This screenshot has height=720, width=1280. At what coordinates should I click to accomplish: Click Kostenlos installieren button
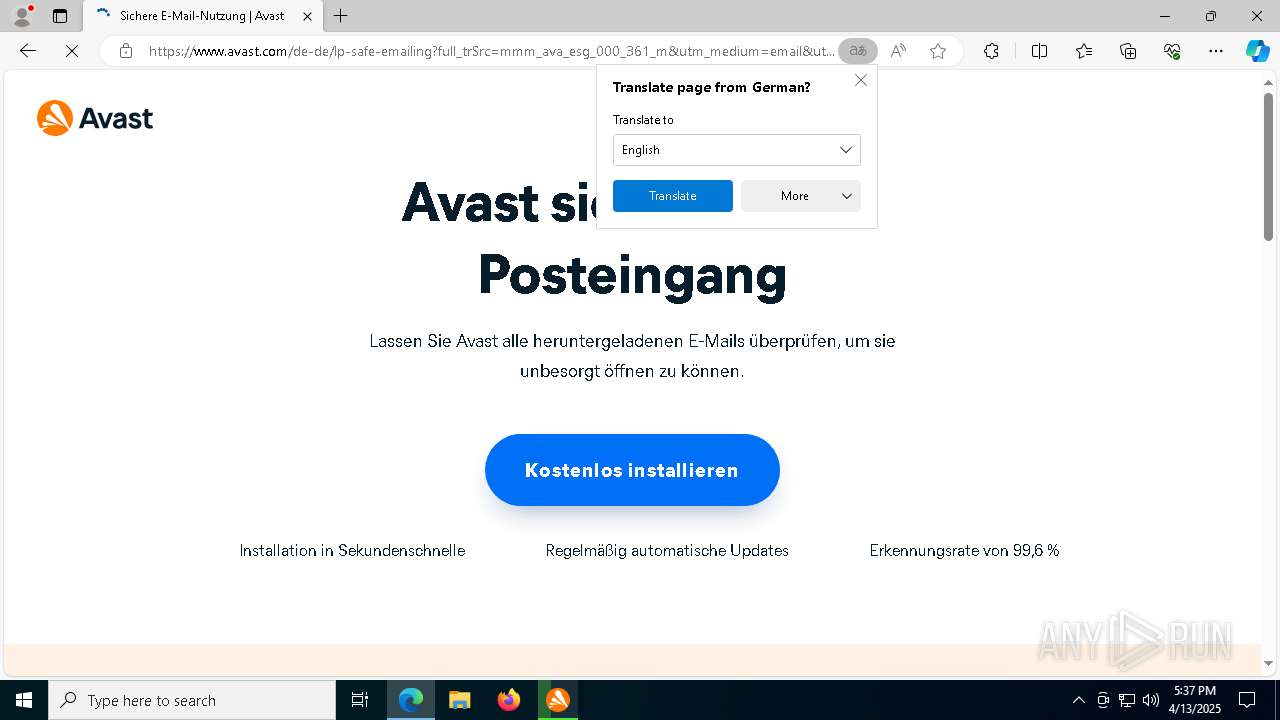[632, 470]
